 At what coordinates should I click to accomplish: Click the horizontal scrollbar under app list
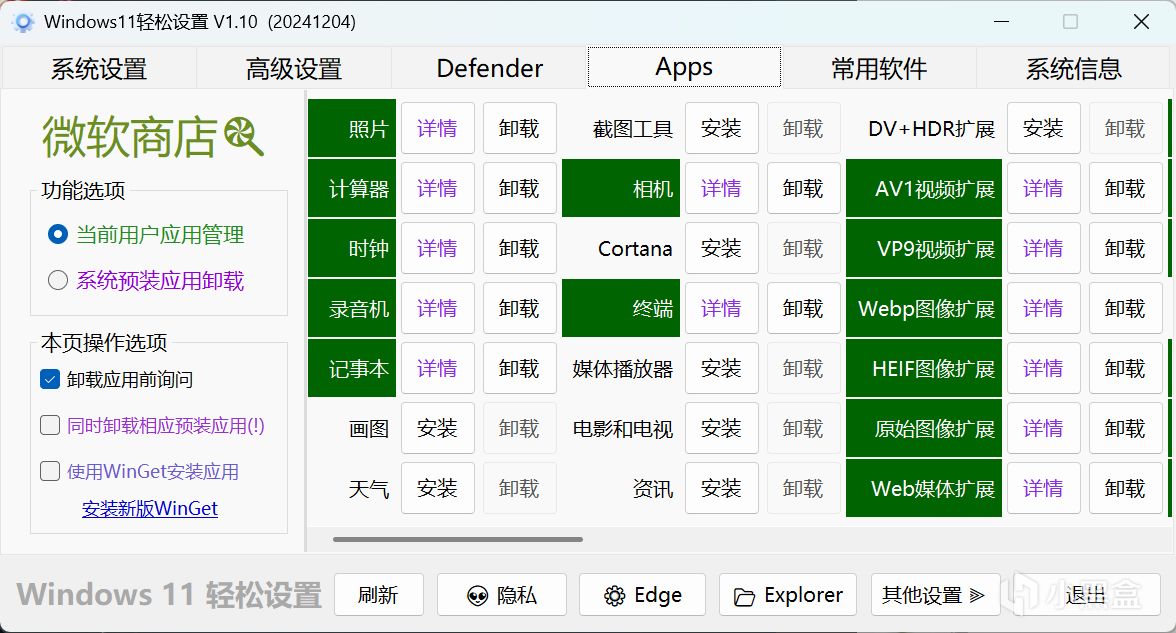click(x=458, y=539)
